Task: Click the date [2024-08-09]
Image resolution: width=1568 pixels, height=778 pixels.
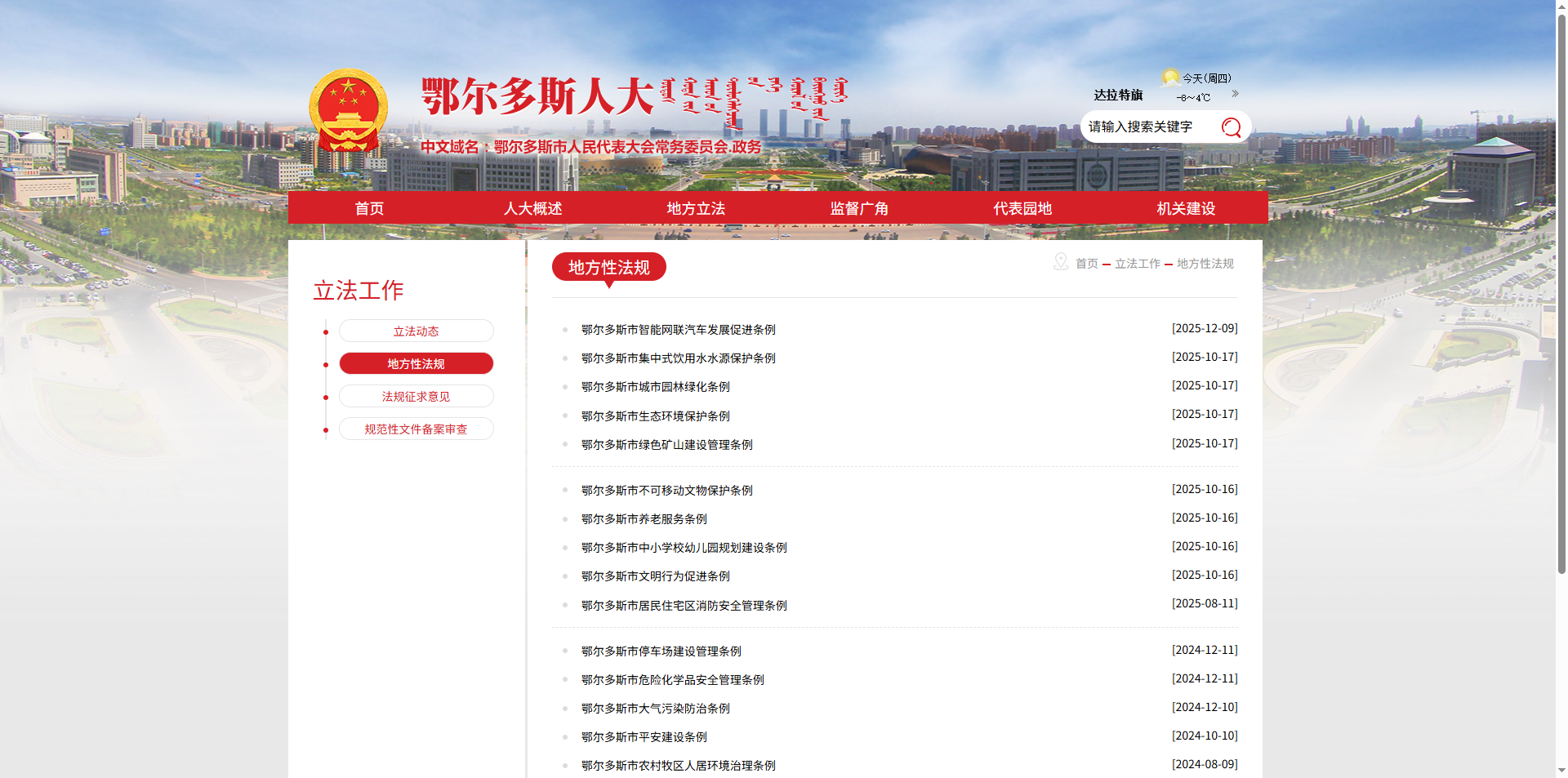Action: [1205, 764]
